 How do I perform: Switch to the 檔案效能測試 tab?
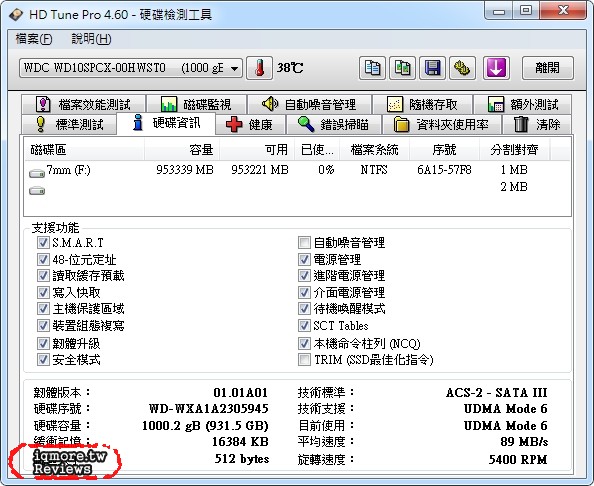pos(83,105)
